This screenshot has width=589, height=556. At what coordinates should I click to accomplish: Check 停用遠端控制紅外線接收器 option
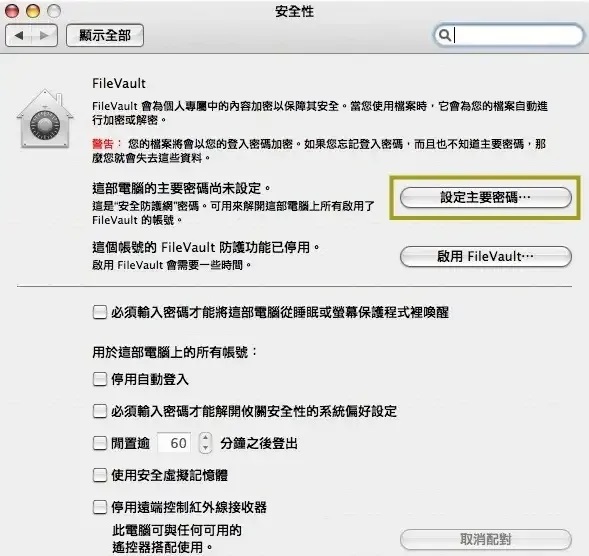click(x=100, y=507)
